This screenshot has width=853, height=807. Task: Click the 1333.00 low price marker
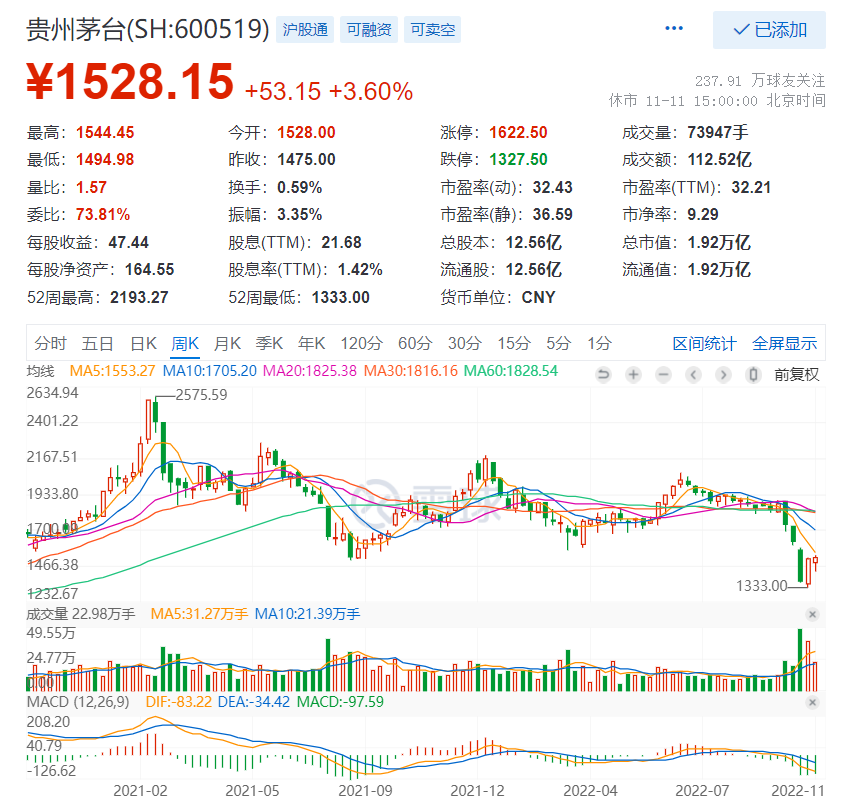762,586
